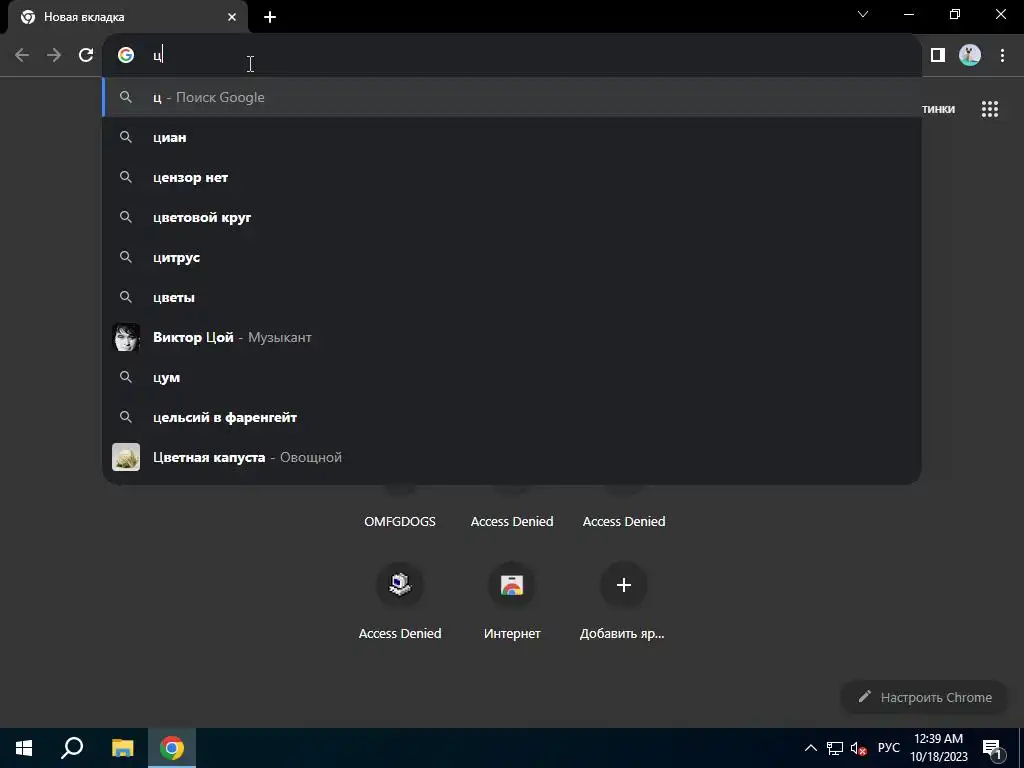Open the taskbar clock and date
This screenshot has height=768, width=1024.
pyautogui.click(x=938, y=748)
